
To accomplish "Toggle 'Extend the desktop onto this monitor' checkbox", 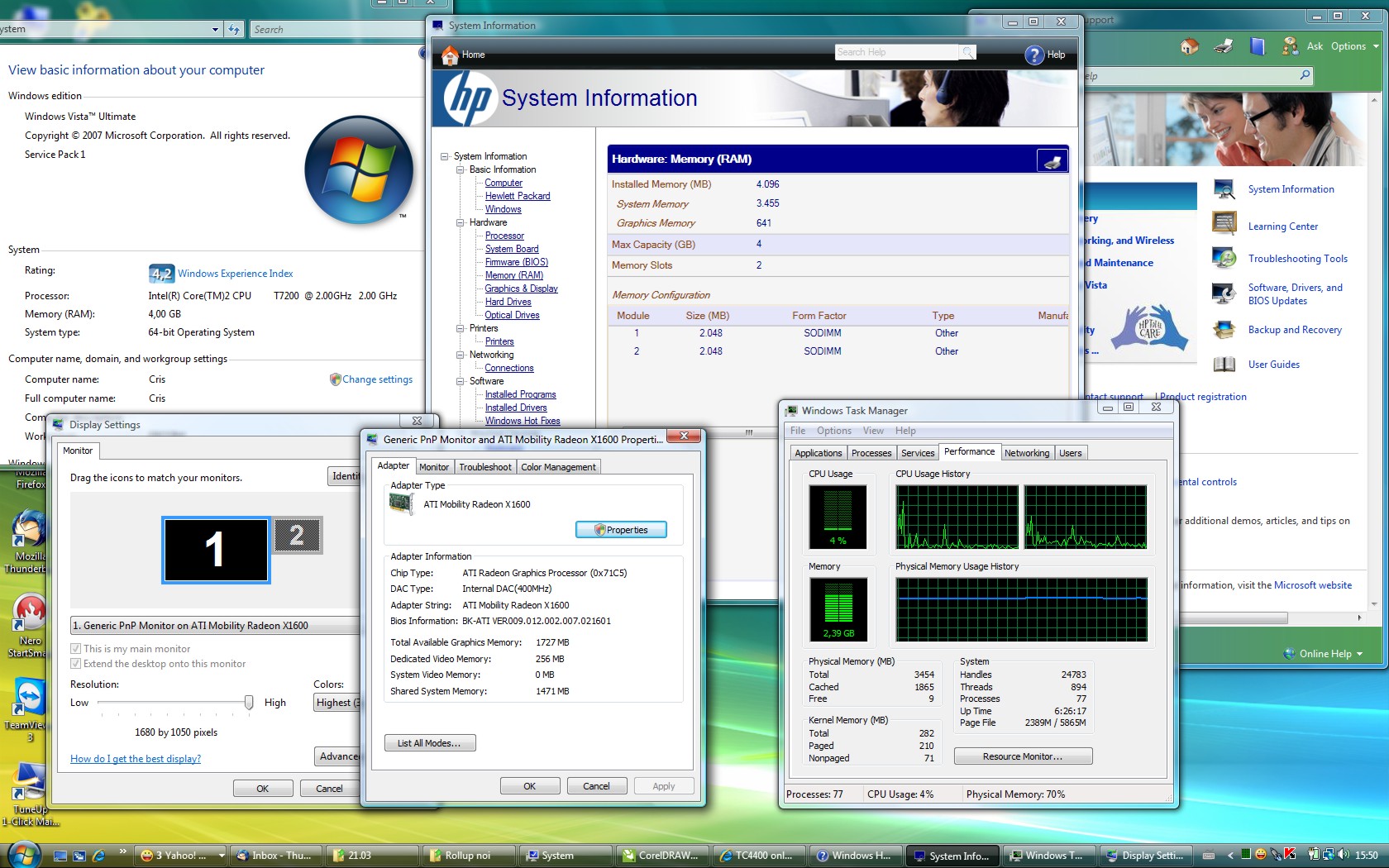I will pos(76,664).
